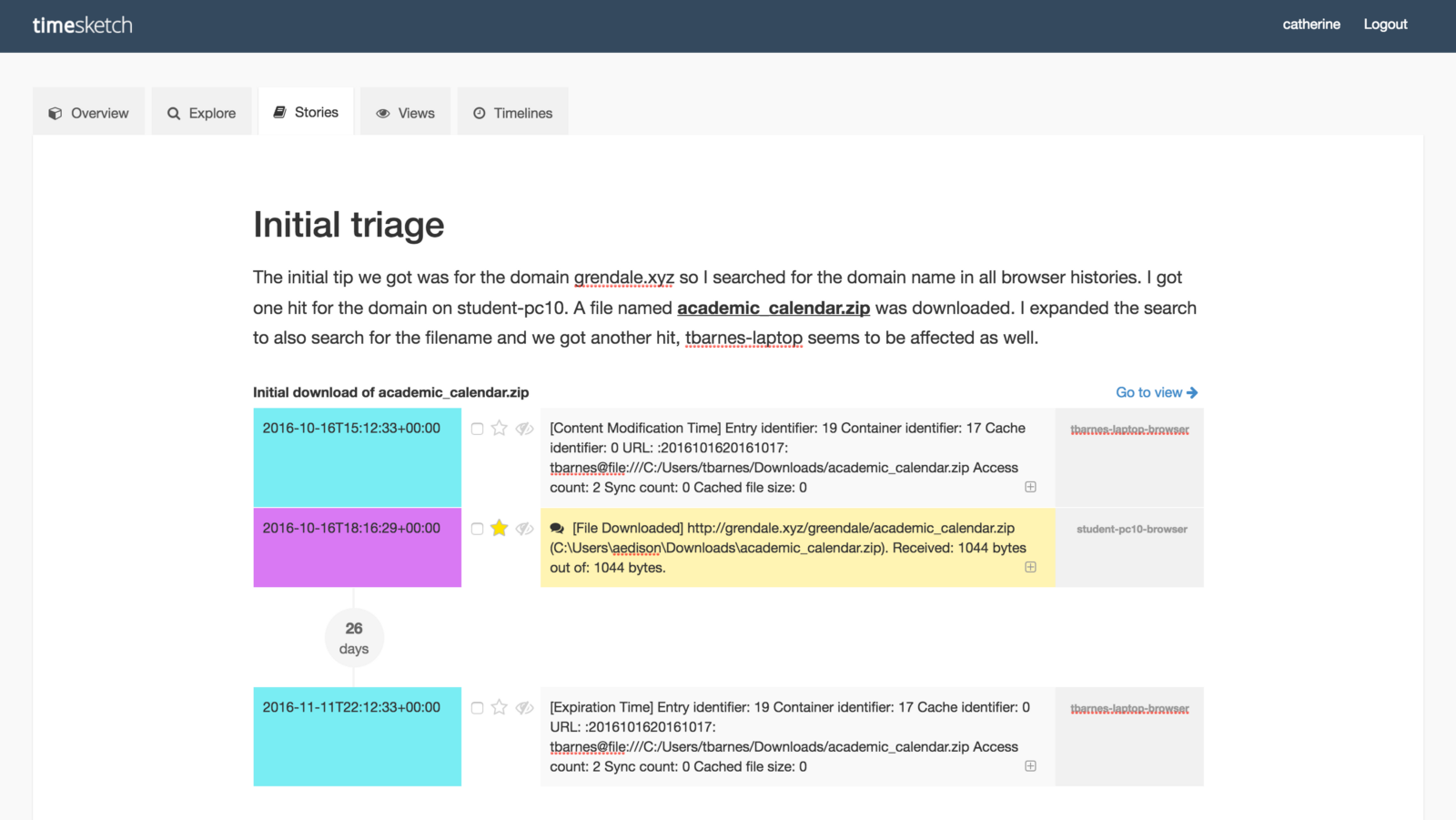The height and width of the screenshot is (820, 1456).
Task: Hide the Expiration Time event
Action: click(x=524, y=707)
